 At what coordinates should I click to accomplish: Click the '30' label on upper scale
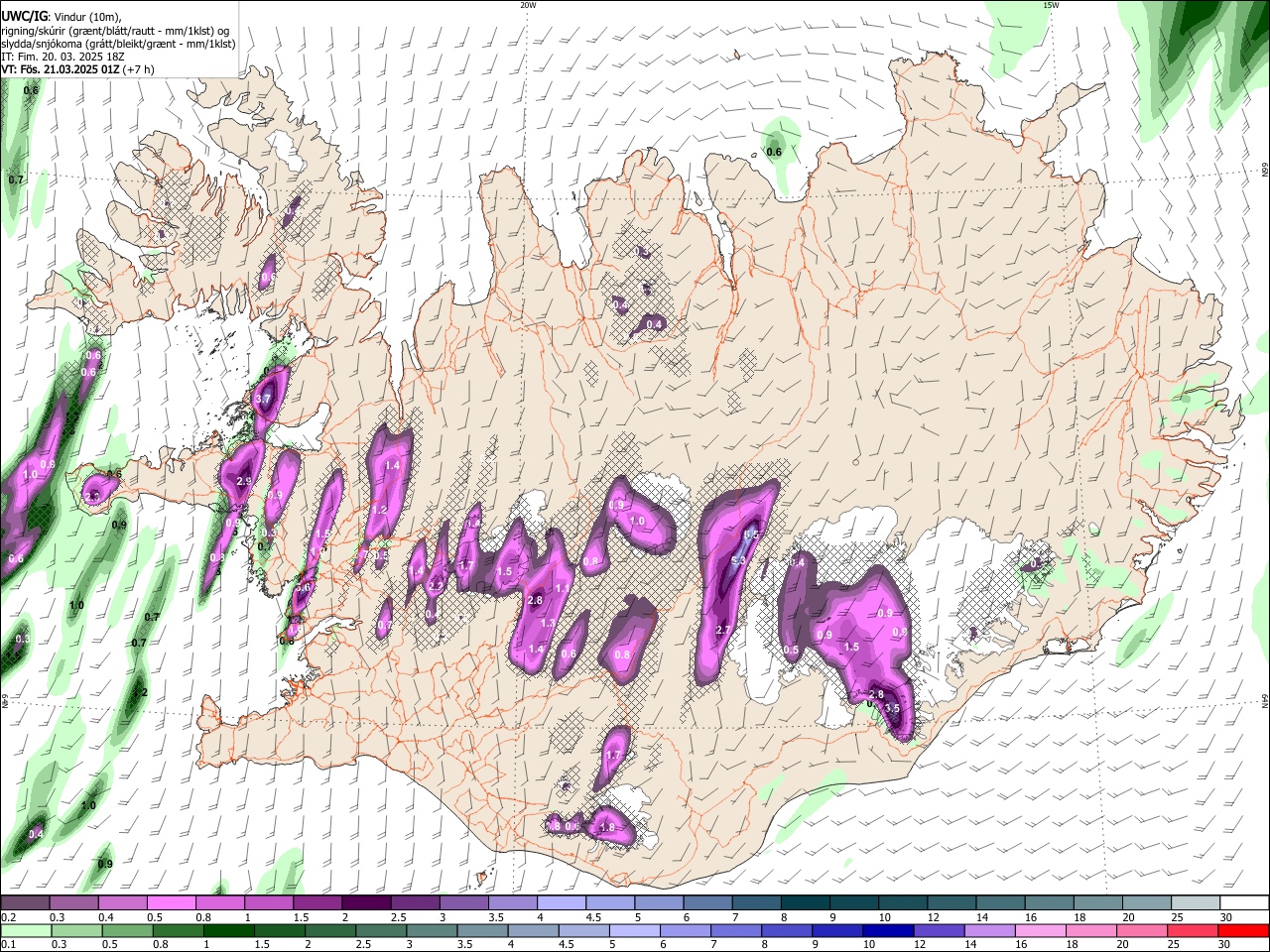click(1226, 917)
